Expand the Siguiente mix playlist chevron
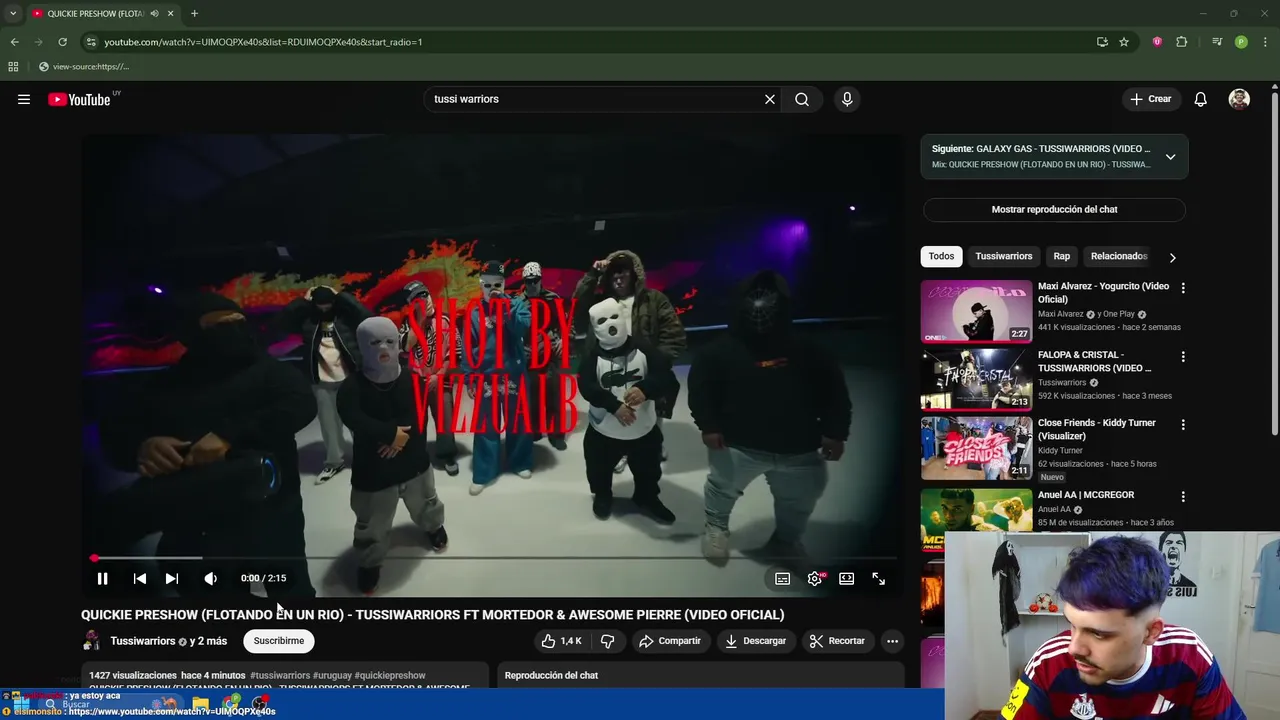 [1170, 157]
